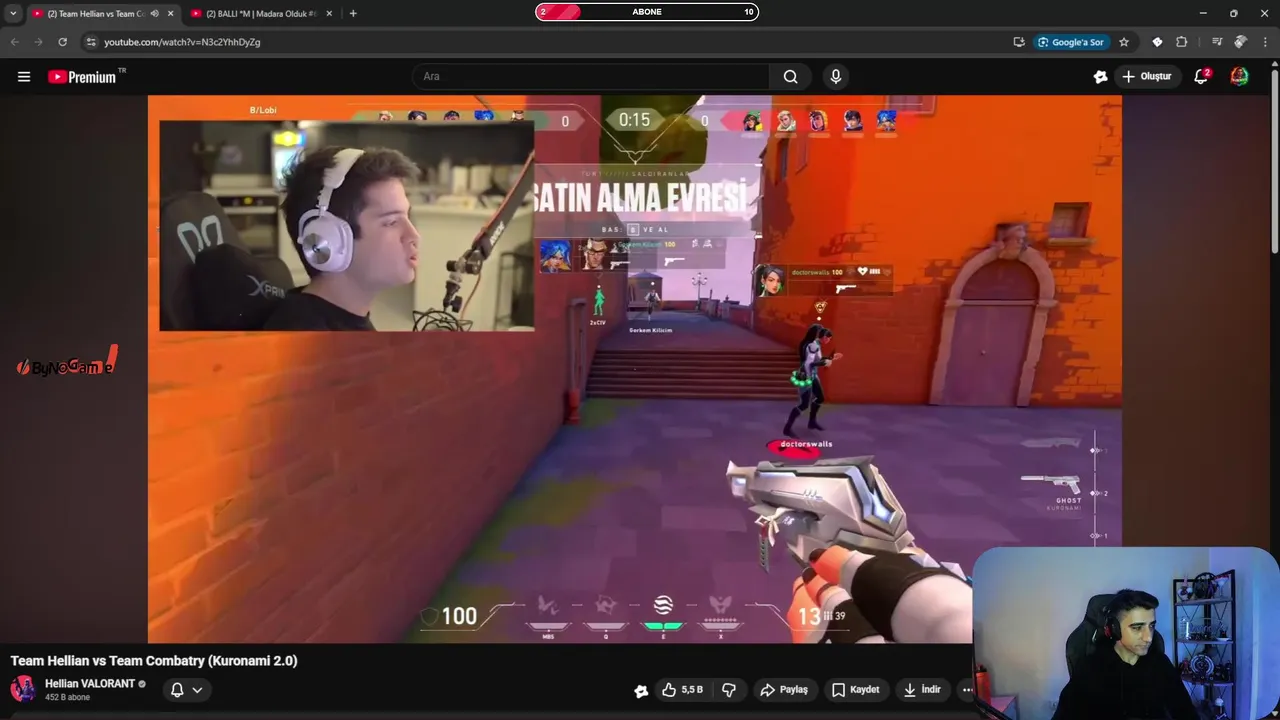Screen dimensions: 1280x720
Task: Click the YouTube search magnifier button
Action: (x=790, y=76)
